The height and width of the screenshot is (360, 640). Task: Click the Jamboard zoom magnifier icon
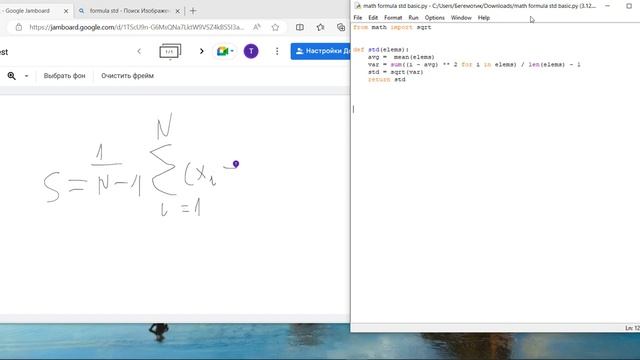11,76
